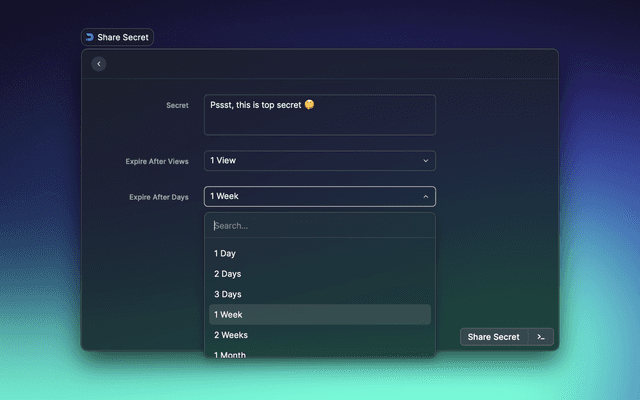Open the Expire After Views dropdown showing 1 View
640x400 pixels.
319,160
